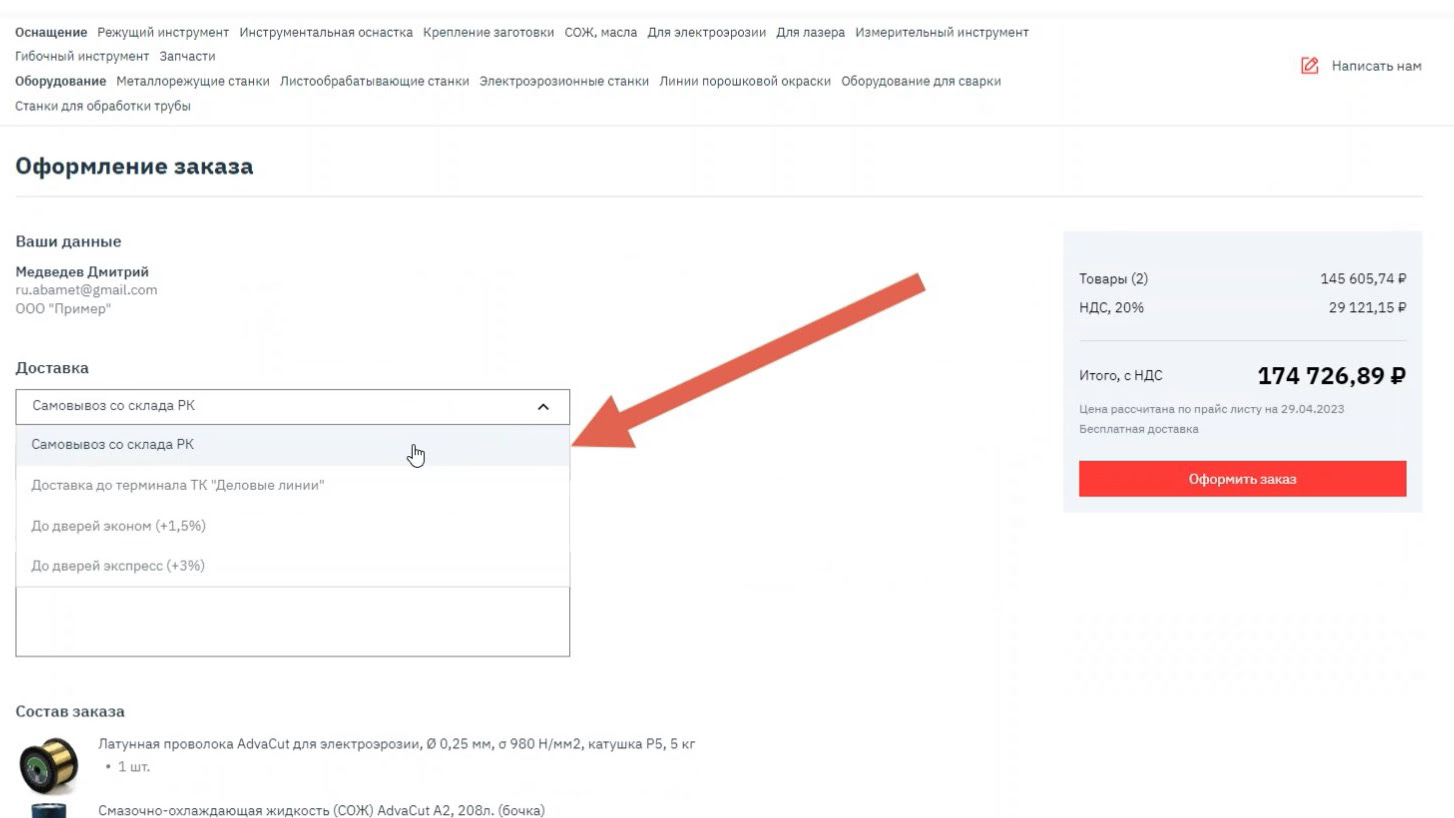Click the Состав заказа heading
Viewport: 1454px width, 818px height.
[70, 712]
